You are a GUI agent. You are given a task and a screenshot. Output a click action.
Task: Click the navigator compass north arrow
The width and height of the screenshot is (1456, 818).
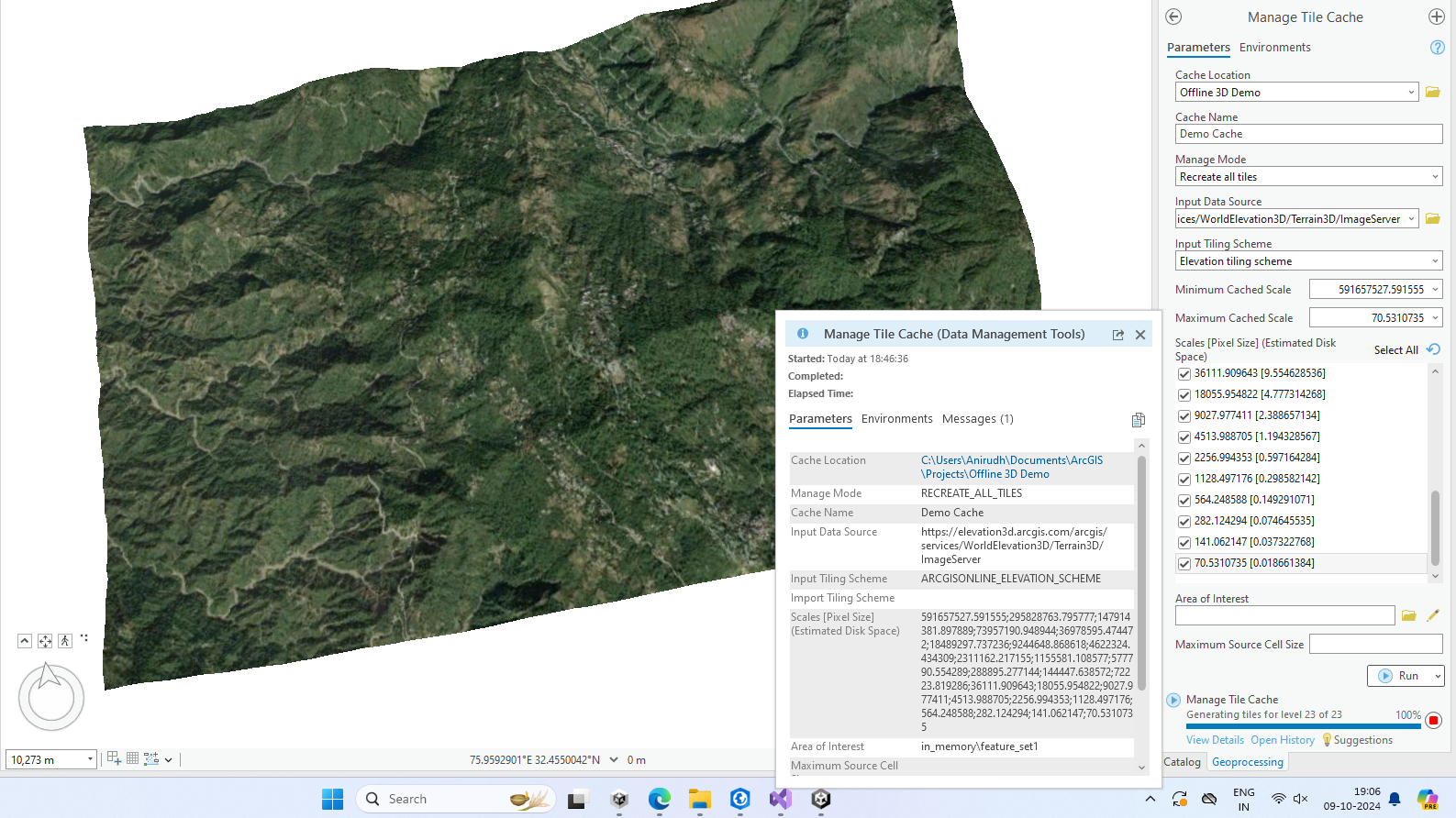(x=50, y=677)
